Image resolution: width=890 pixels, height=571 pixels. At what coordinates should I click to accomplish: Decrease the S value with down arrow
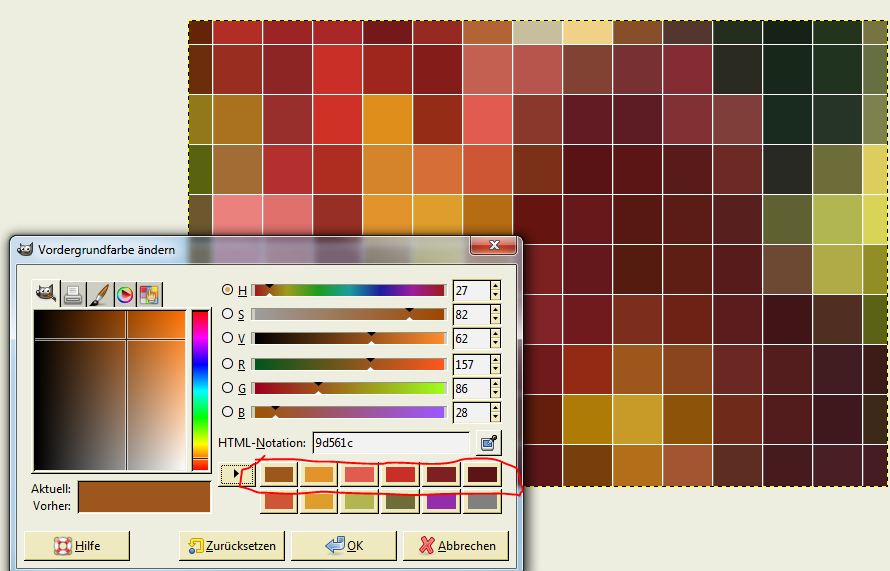(496, 319)
